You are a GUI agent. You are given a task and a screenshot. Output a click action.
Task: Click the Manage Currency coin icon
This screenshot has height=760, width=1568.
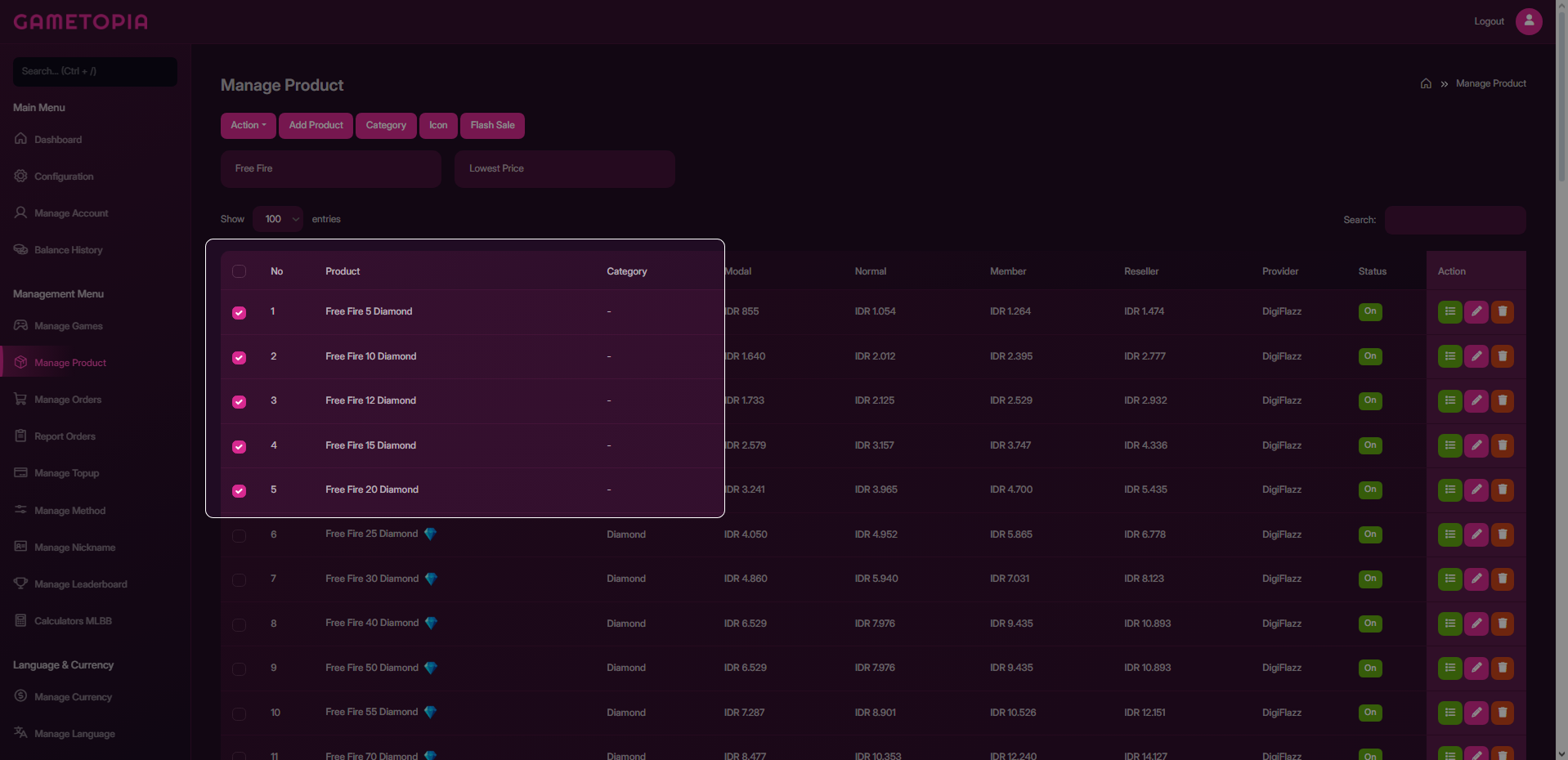coord(20,696)
